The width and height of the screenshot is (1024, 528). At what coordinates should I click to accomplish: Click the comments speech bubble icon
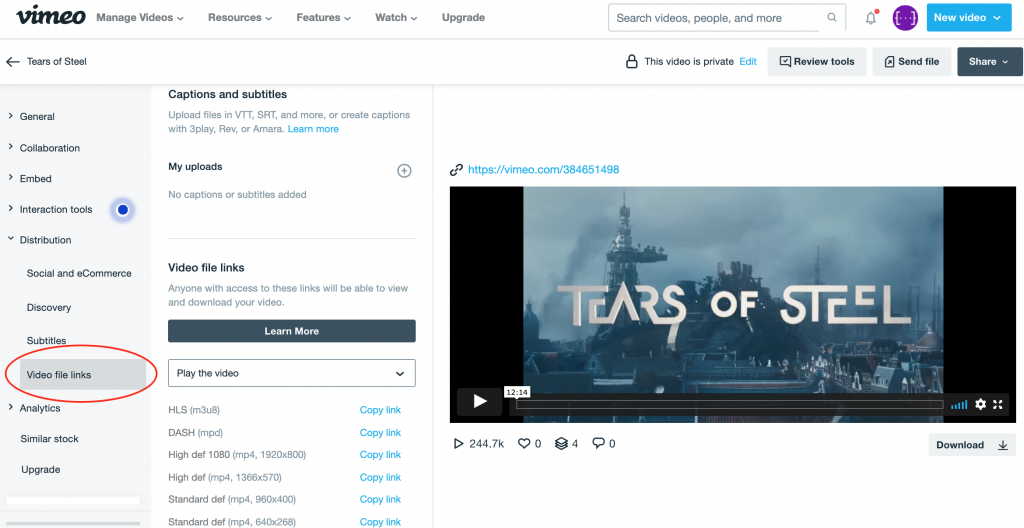pyautogui.click(x=598, y=444)
